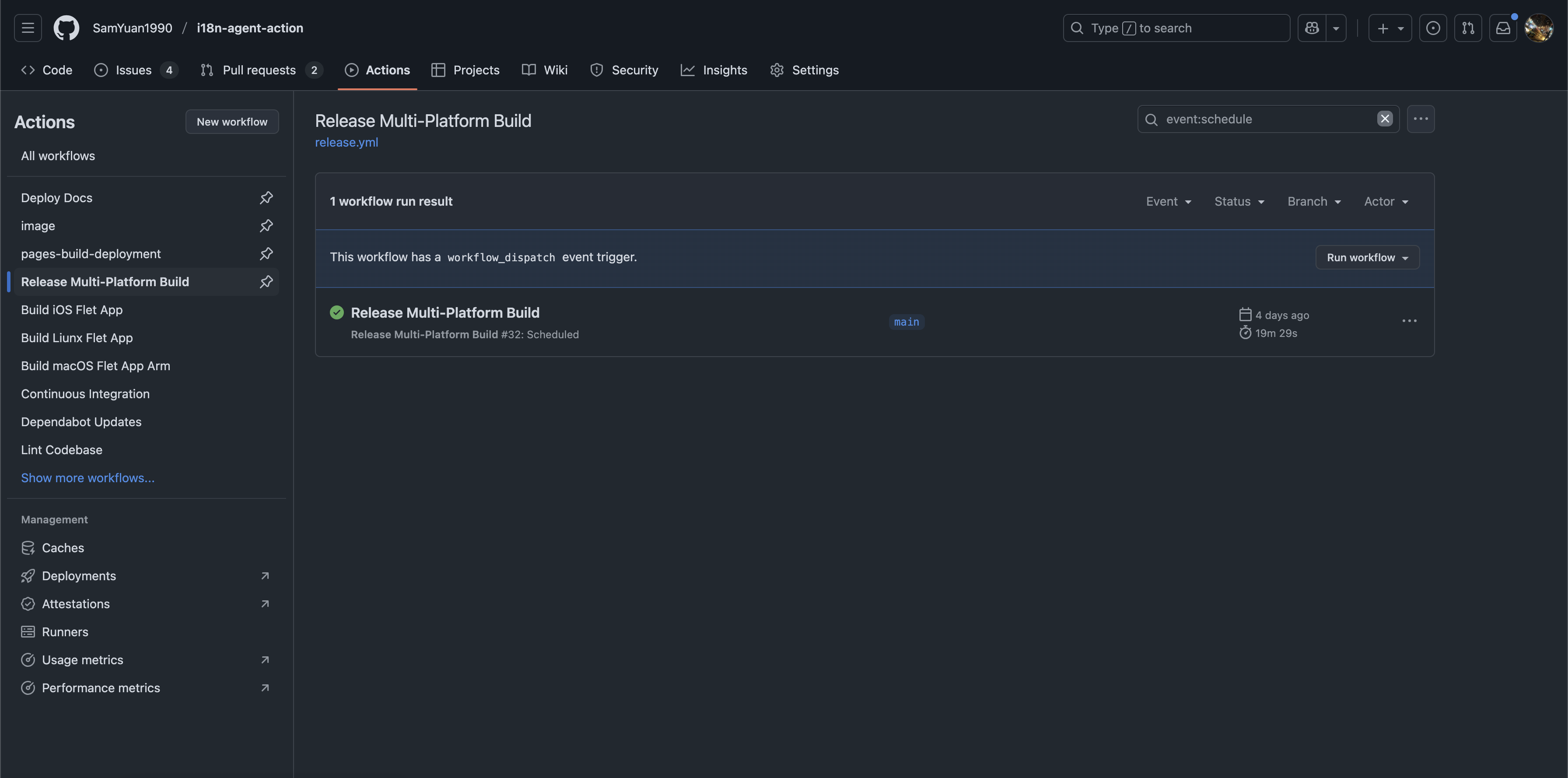1568x778 pixels.
Task: Click the GitHub logo home icon
Action: [66, 28]
